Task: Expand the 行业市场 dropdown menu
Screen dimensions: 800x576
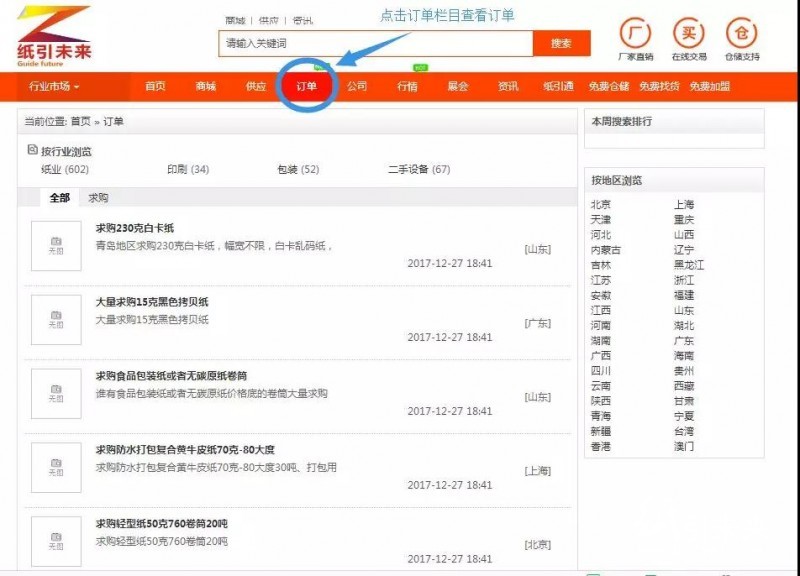Action: (54, 86)
